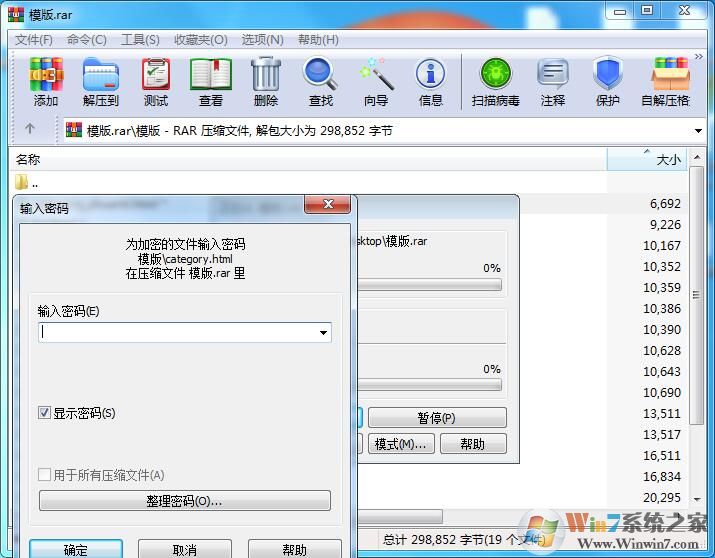Open the Extract To (解压到) tool

tap(101, 81)
